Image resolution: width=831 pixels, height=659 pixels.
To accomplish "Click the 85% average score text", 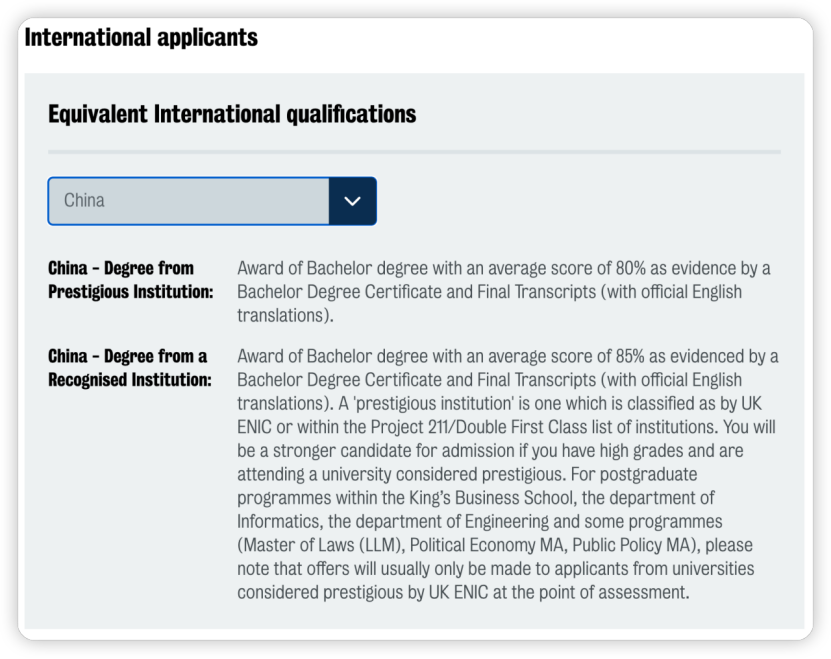I will click(630, 356).
